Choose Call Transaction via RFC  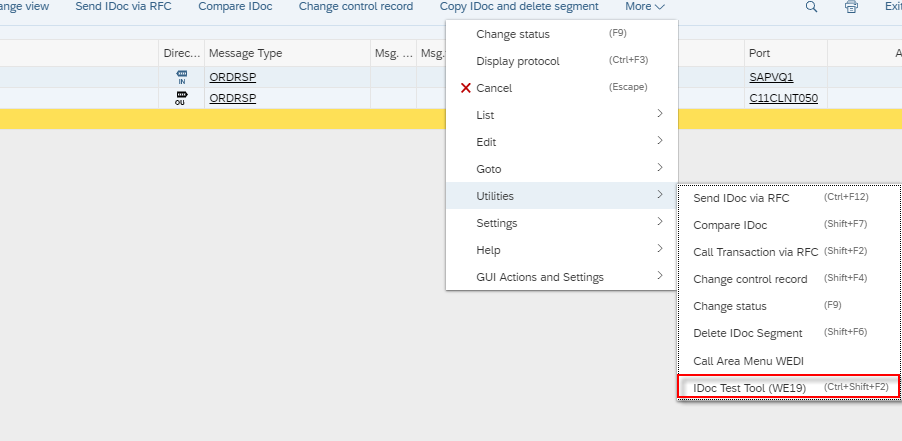tap(755, 252)
